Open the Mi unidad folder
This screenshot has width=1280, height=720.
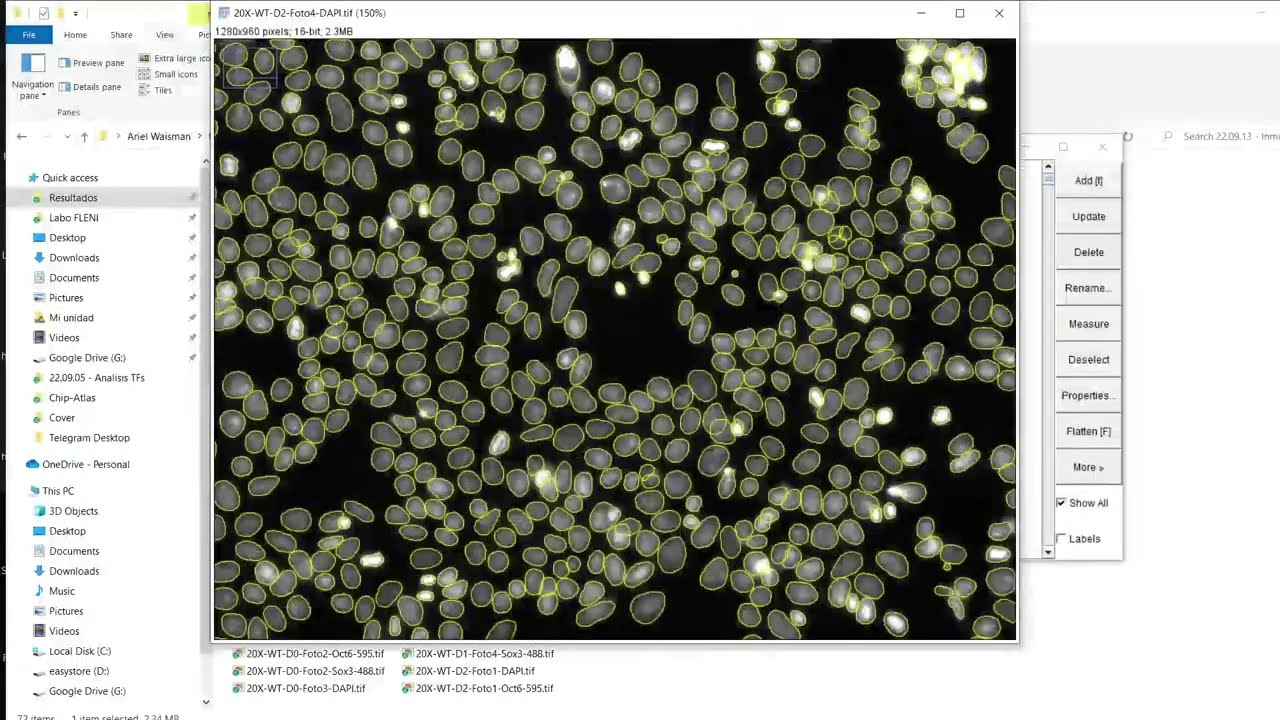(x=71, y=318)
